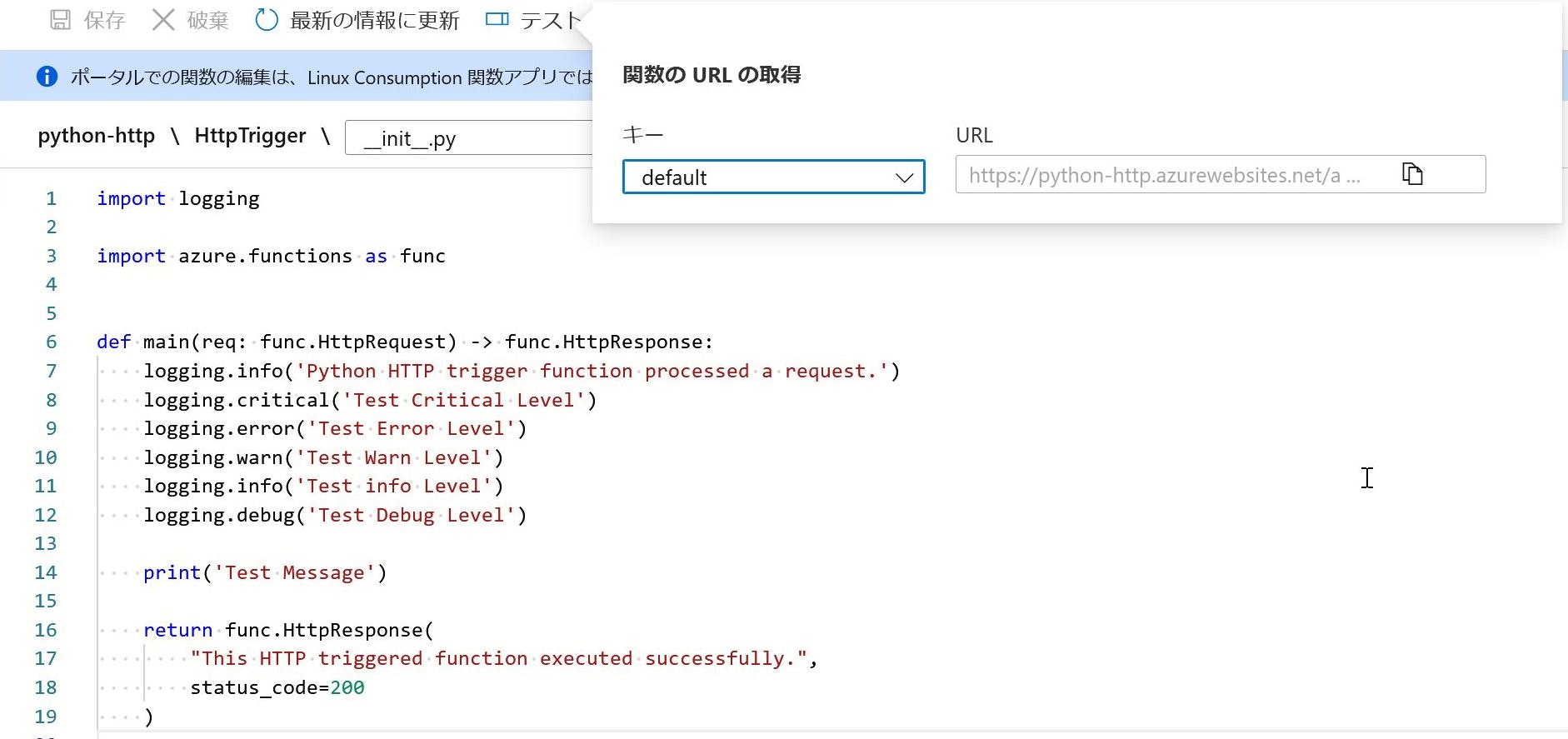Click line number 1 in editor
1568x739 pixels.
[51, 198]
